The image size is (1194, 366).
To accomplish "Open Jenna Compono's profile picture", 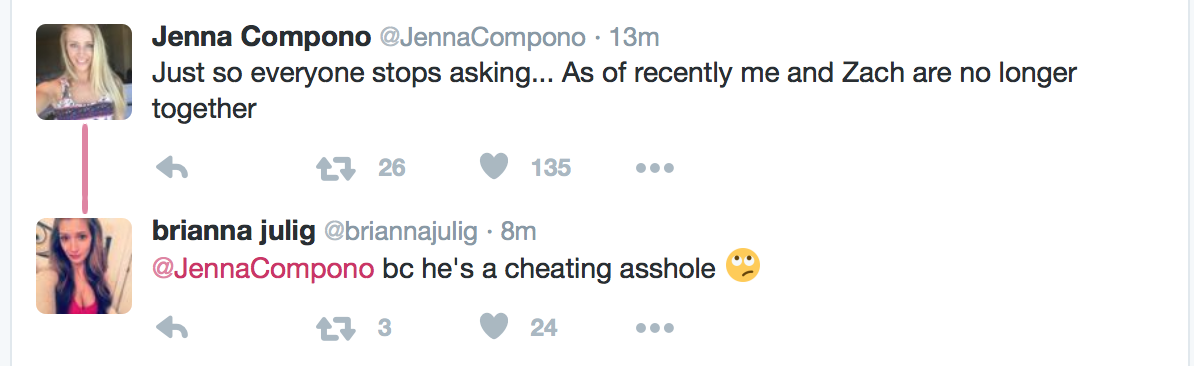I will coord(84,72).
